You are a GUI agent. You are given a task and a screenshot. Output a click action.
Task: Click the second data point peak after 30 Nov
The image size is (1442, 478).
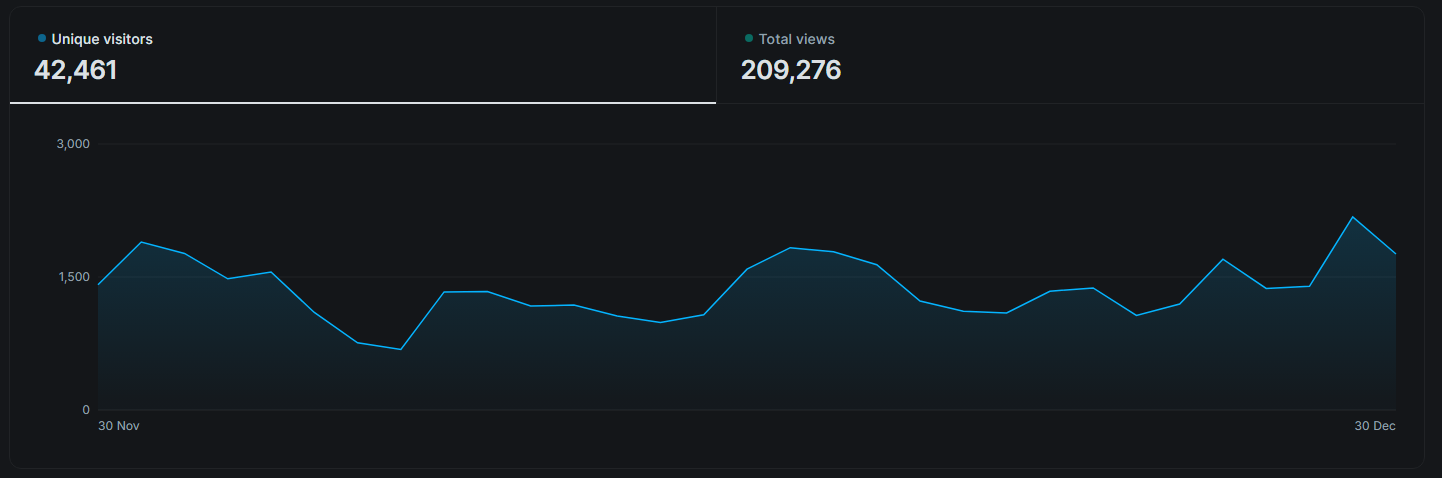[141, 242]
